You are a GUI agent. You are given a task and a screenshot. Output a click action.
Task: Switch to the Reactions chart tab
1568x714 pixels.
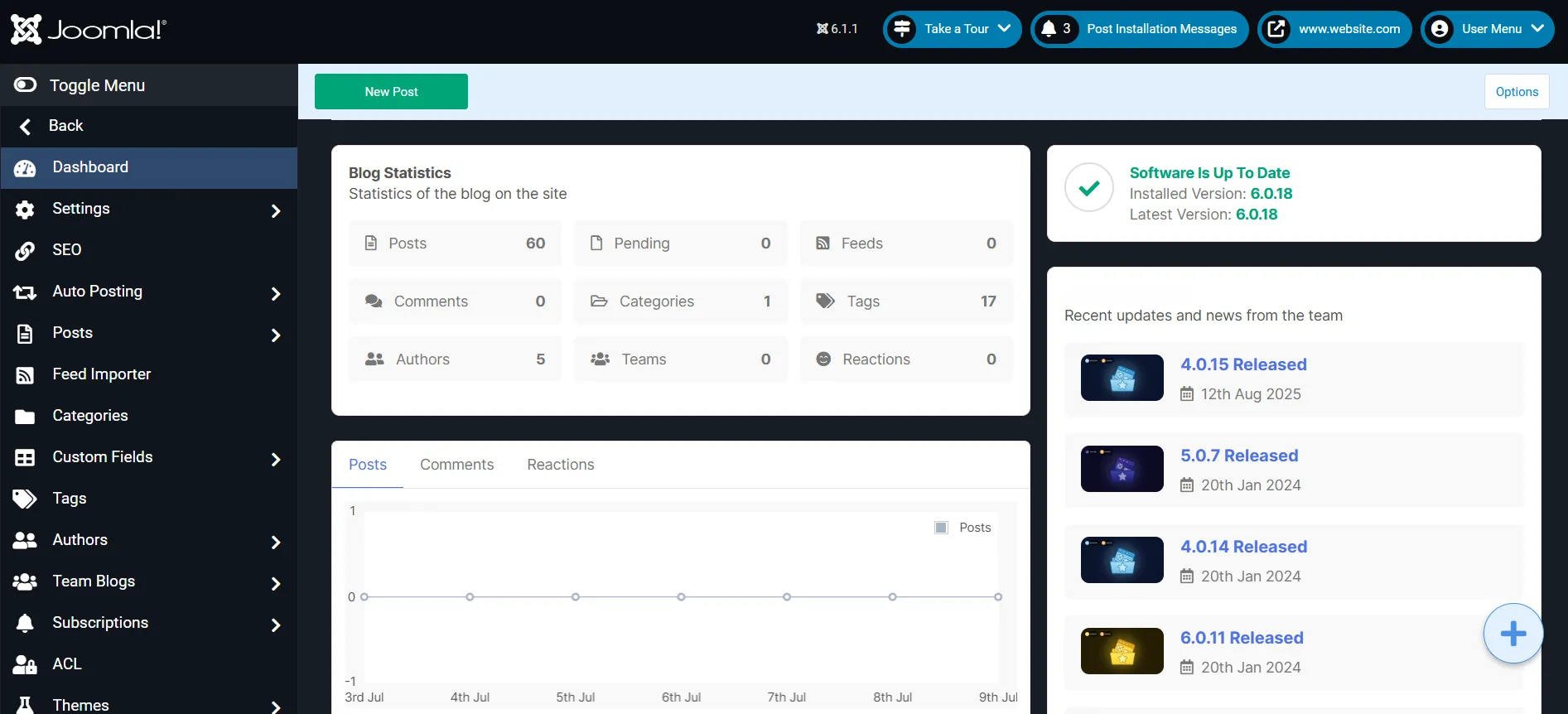tap(561, 465)
